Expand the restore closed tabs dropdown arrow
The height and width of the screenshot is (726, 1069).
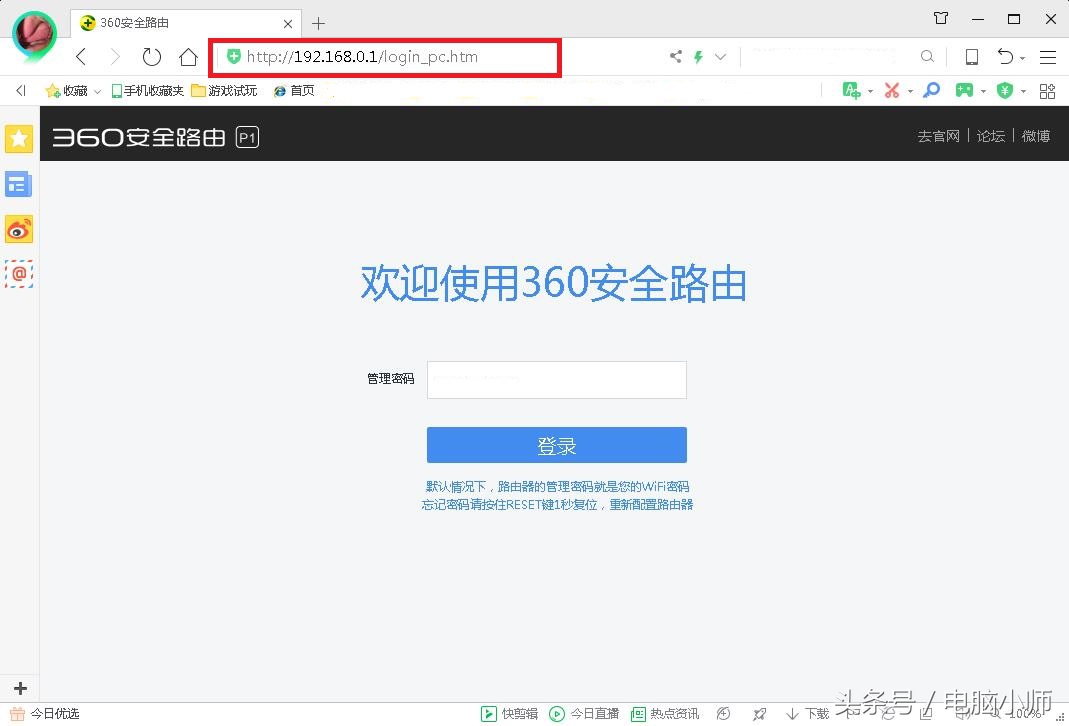click(1023, 57)
